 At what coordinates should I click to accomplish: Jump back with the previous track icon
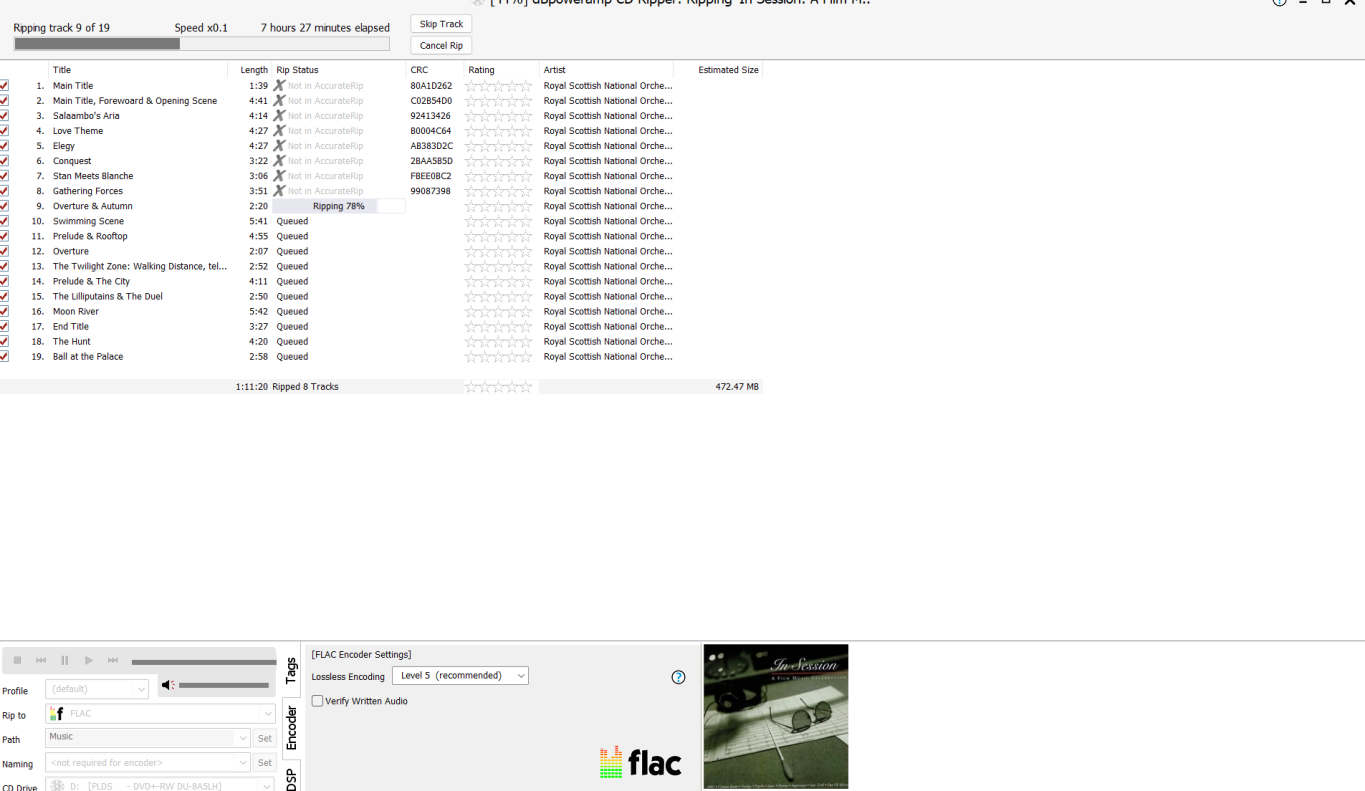click(41, 660)
